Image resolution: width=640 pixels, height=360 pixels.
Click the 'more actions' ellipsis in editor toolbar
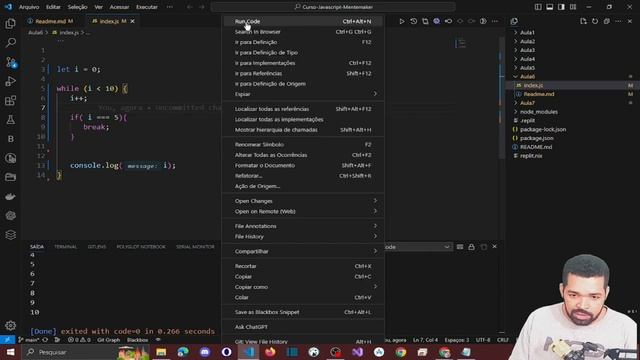coord(495,21)
